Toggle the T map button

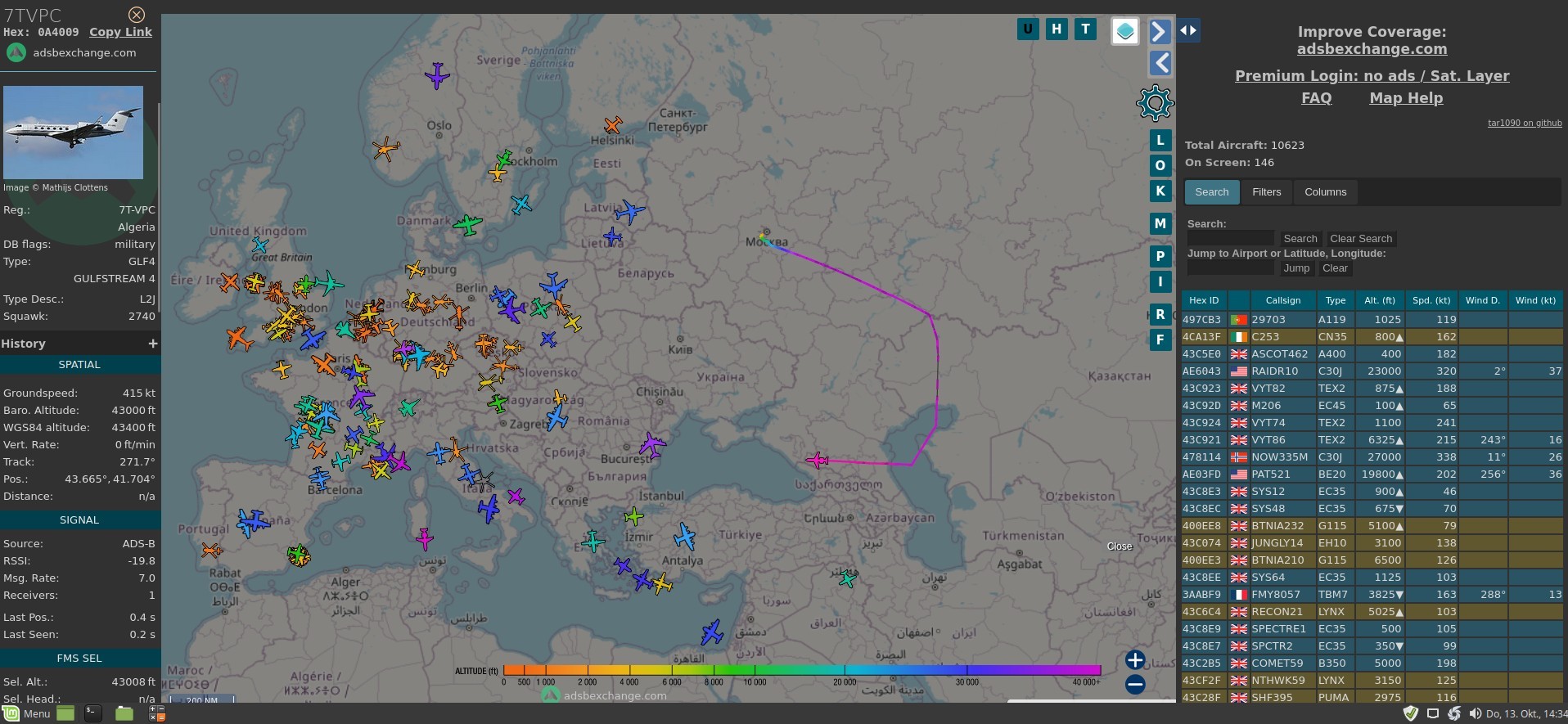(1085, 29)
